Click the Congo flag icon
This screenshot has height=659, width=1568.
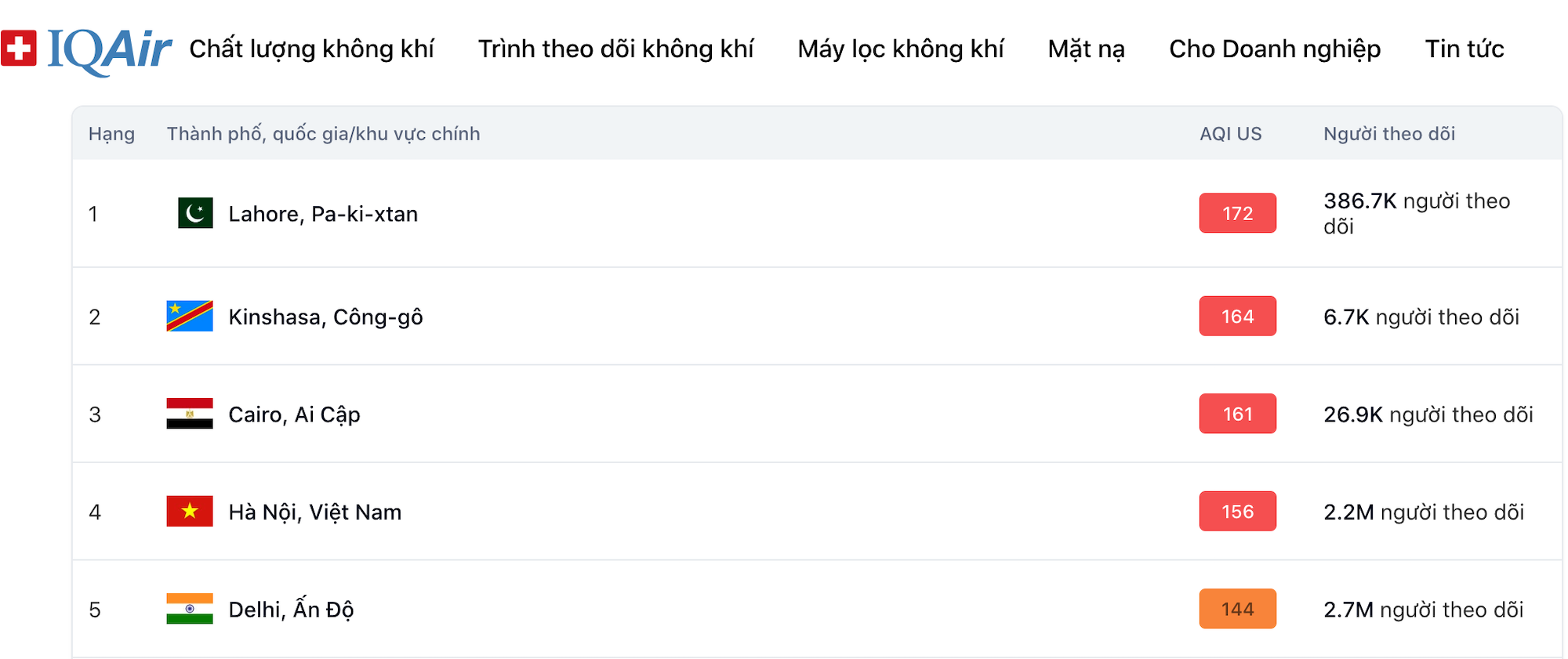pyautogui.click(x=190, y=317)
